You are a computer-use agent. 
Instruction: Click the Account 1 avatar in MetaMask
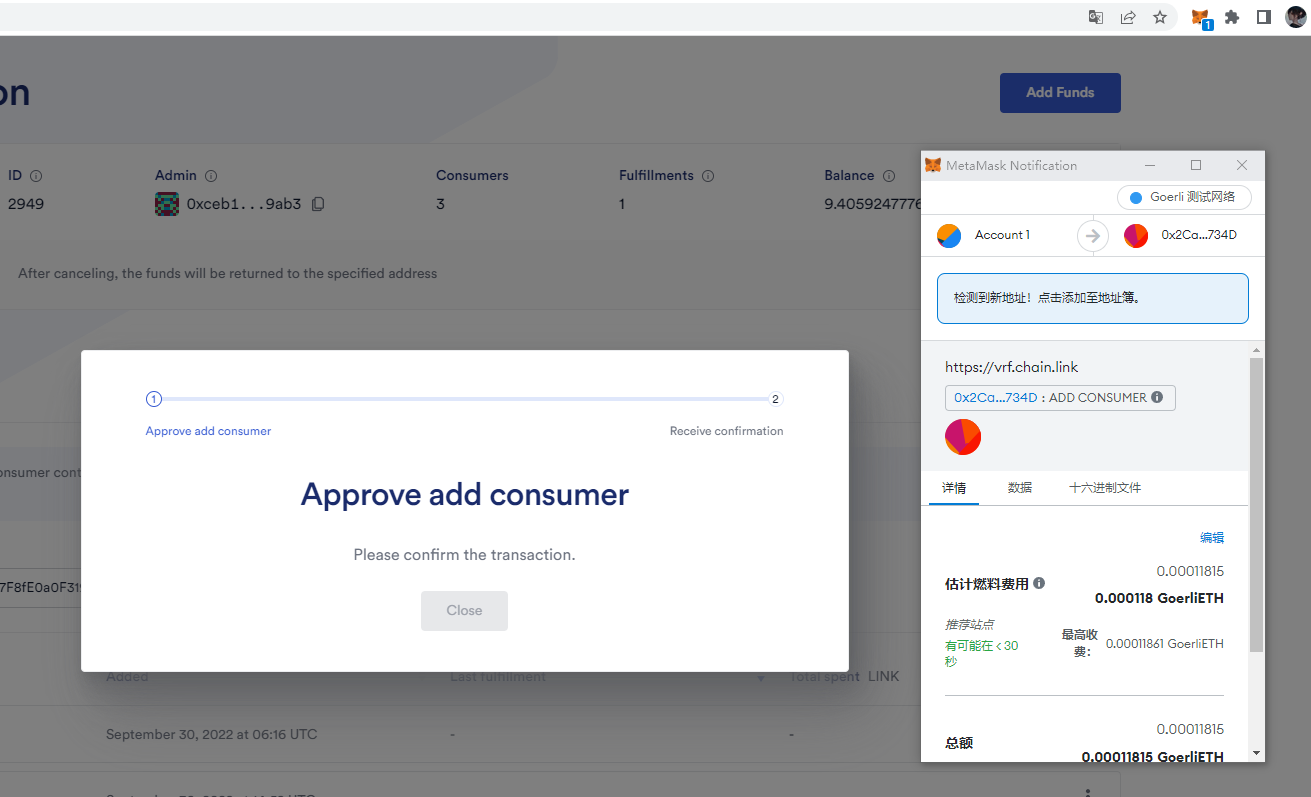coord(949,236)
